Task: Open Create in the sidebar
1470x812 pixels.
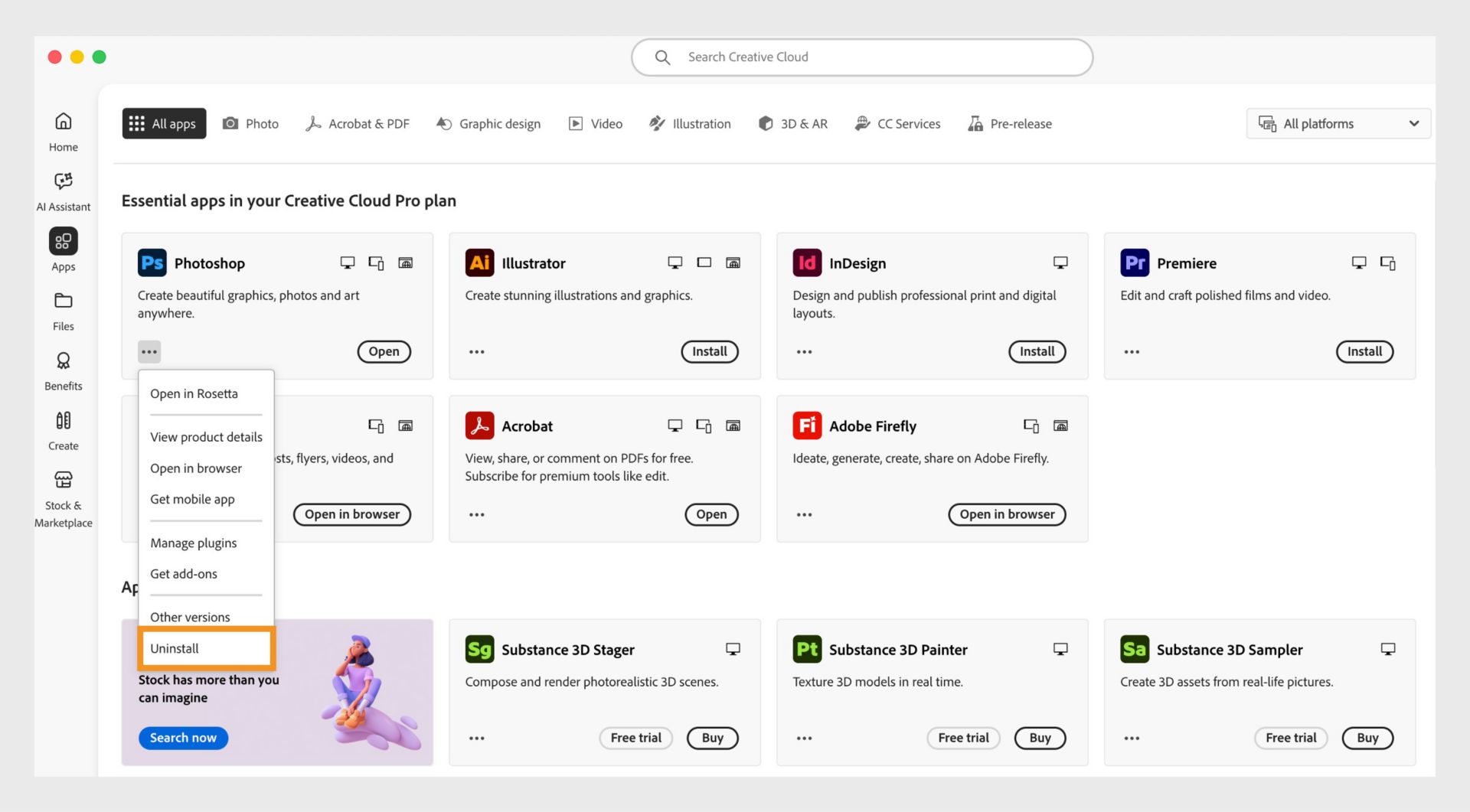Action: (x=63, y=430)
